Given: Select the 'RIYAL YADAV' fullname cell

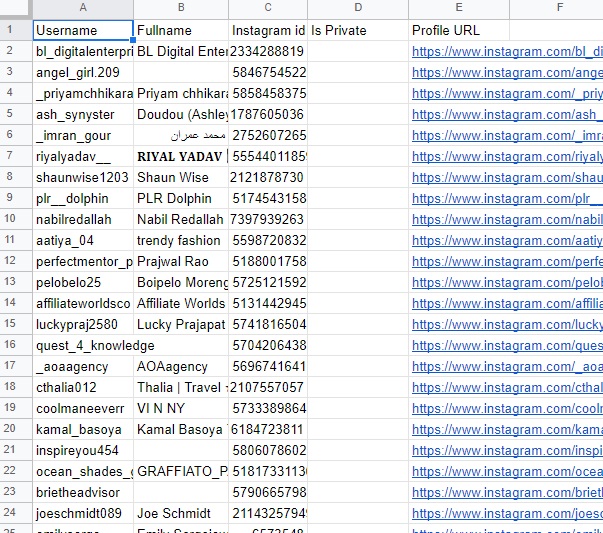Looking at the screenshot, I should 180,156.
